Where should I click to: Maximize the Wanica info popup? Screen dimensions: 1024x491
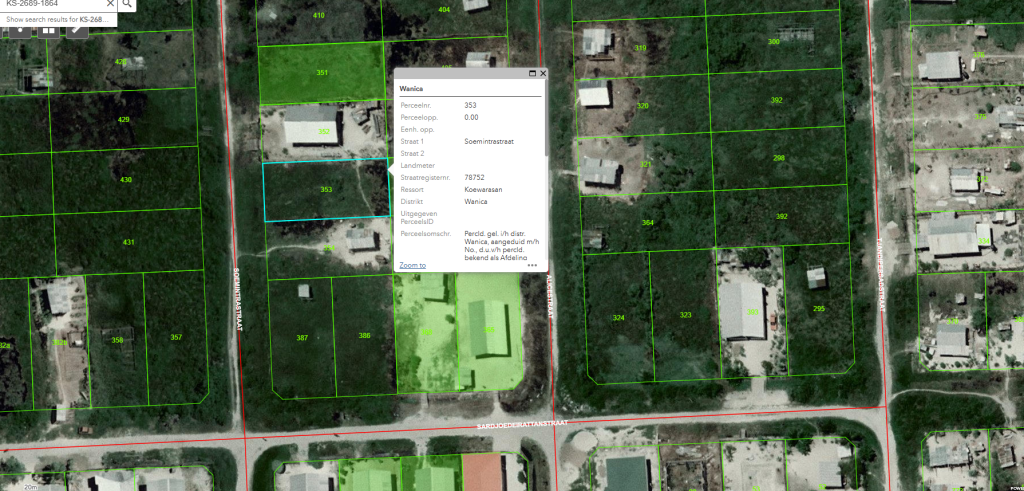pyautogui.click(x=532, y=73)
